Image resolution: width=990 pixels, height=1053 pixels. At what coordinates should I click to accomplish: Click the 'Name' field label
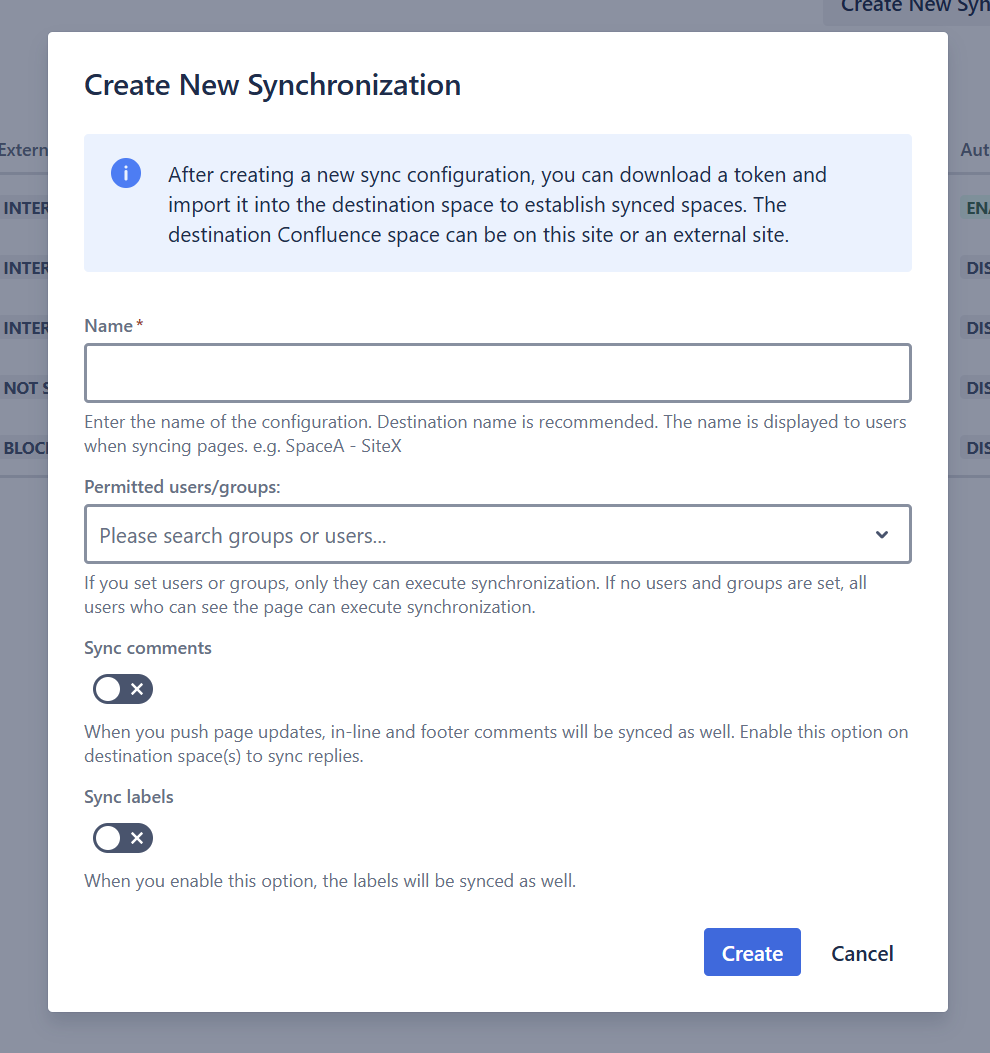tap(108, 326)
